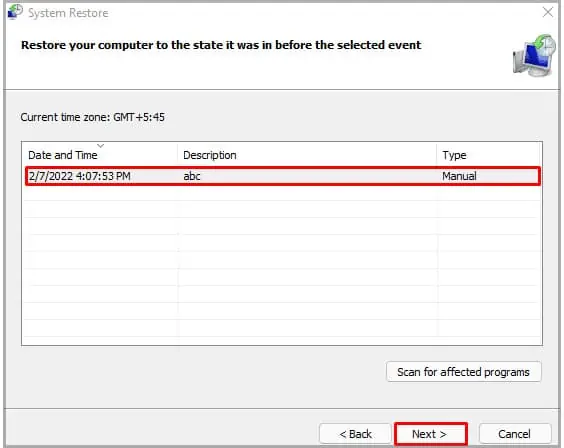Click Scan for affected programs button
The width and height of the screenshot is (564, 448).
click(x=464, y=372)
